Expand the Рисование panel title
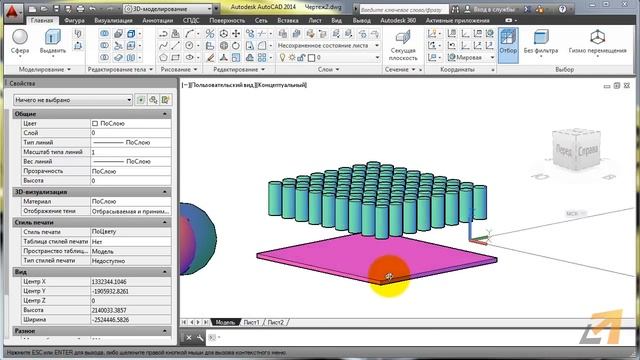 (x=179, y=69)
